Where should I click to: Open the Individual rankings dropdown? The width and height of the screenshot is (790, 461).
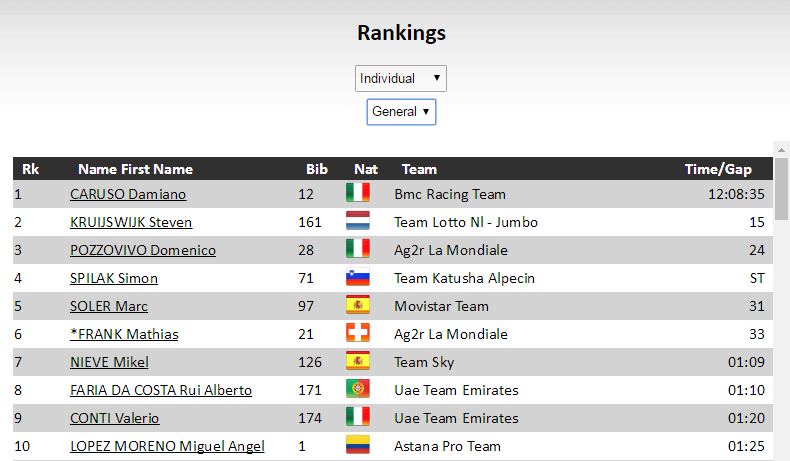tap(400, 79)
